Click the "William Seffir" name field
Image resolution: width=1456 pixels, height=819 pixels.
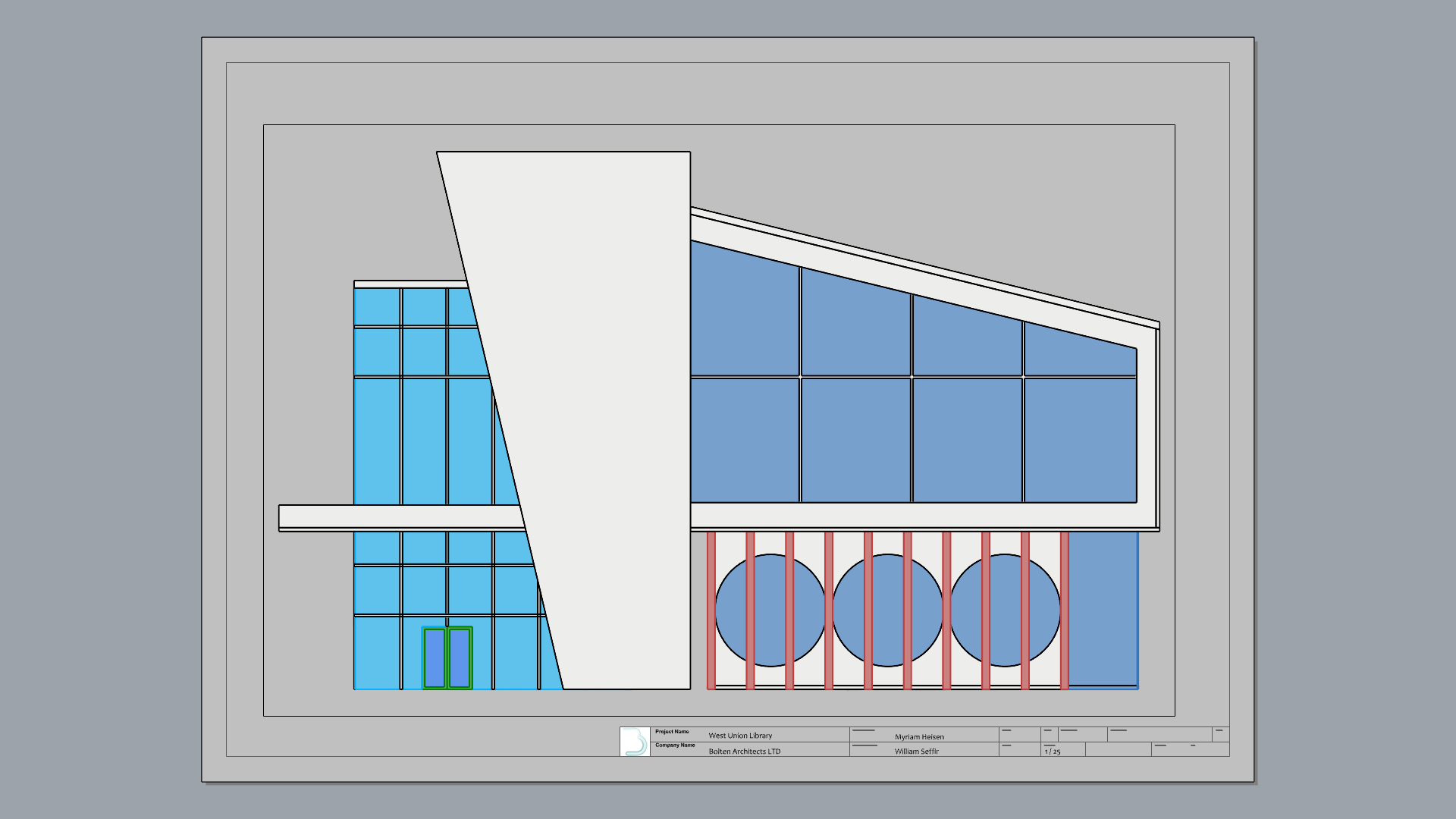[916, 752]
